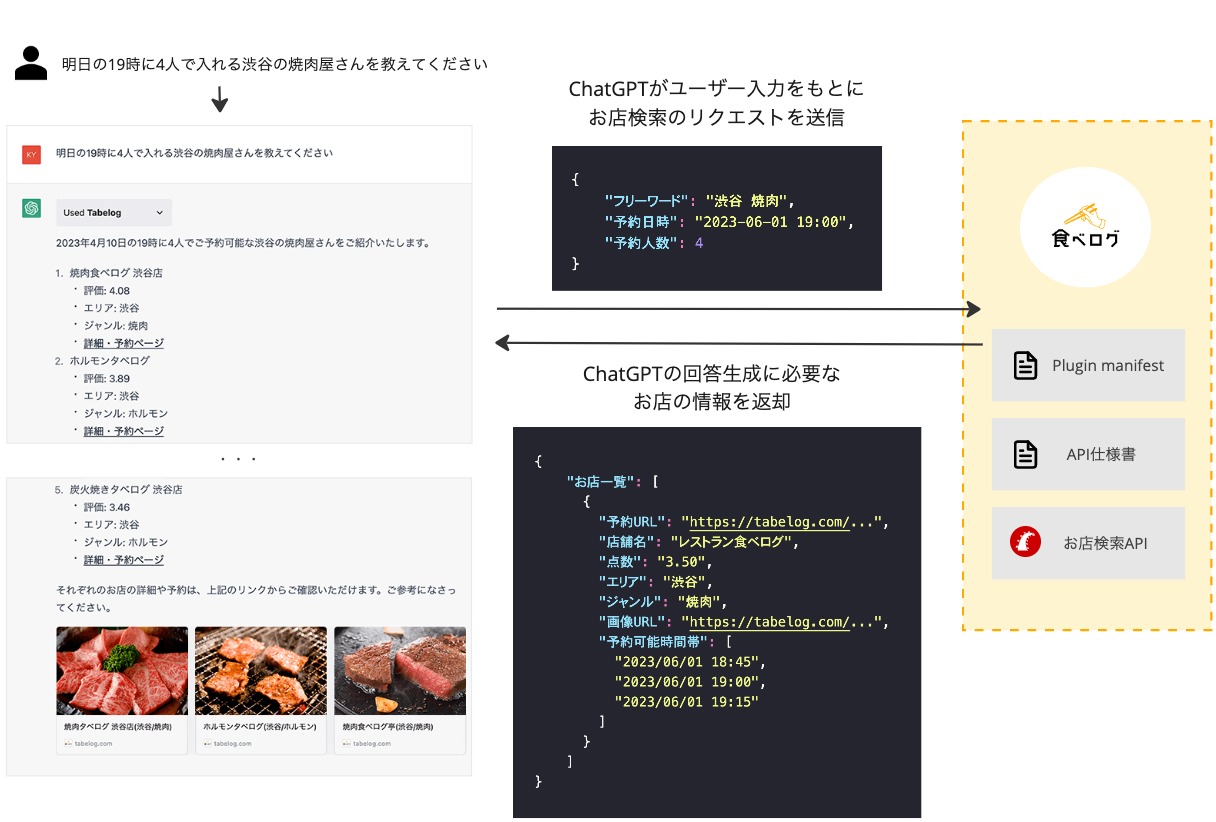1216x822 pixels.
Task: Open 詳細・予約ページ for 焼肉食べログ 渋谷店
Action: point(124,342)
